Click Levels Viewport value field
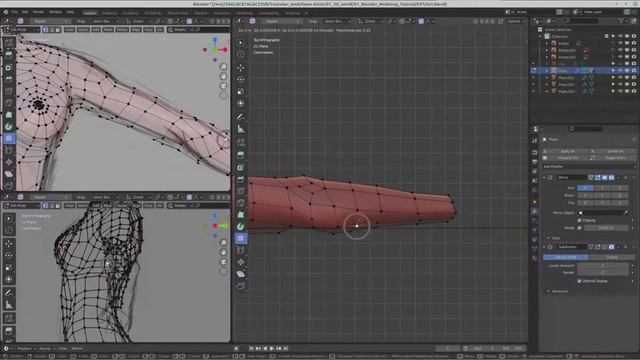Screen dimensions: 640x360 (602, 266)
